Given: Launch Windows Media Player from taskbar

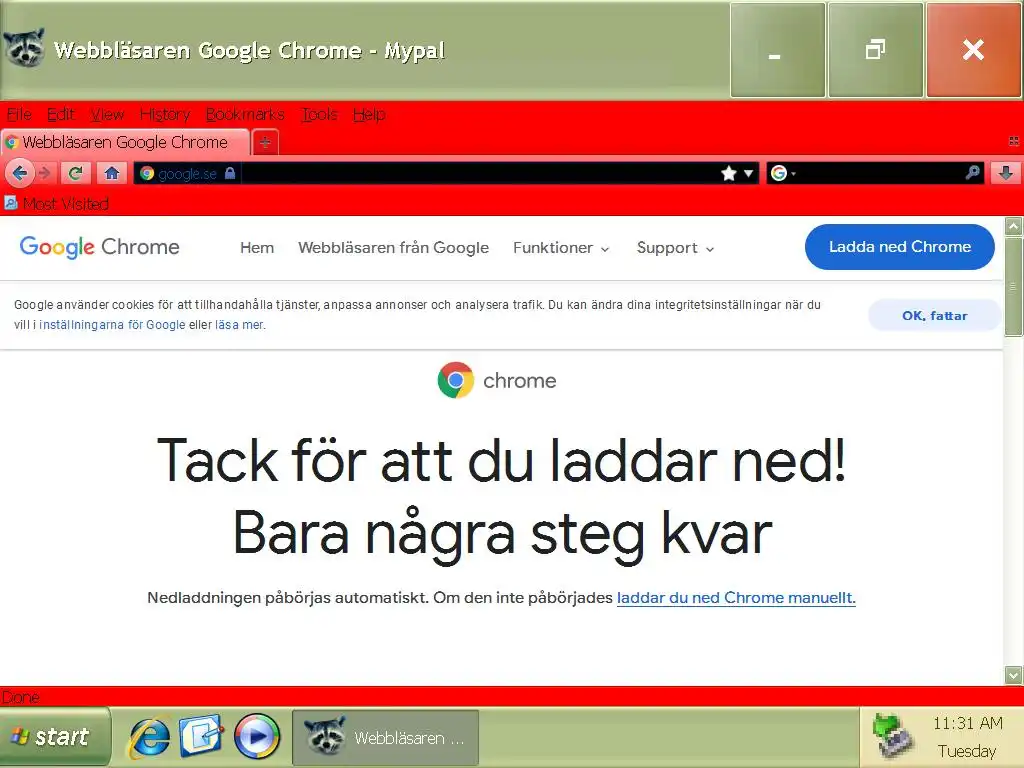Looking at the screenshot, I should (257, 737).
